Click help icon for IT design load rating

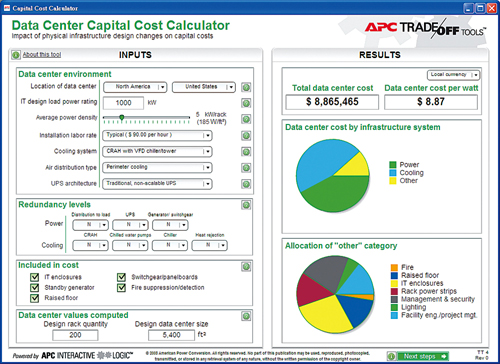coord(246,103)
